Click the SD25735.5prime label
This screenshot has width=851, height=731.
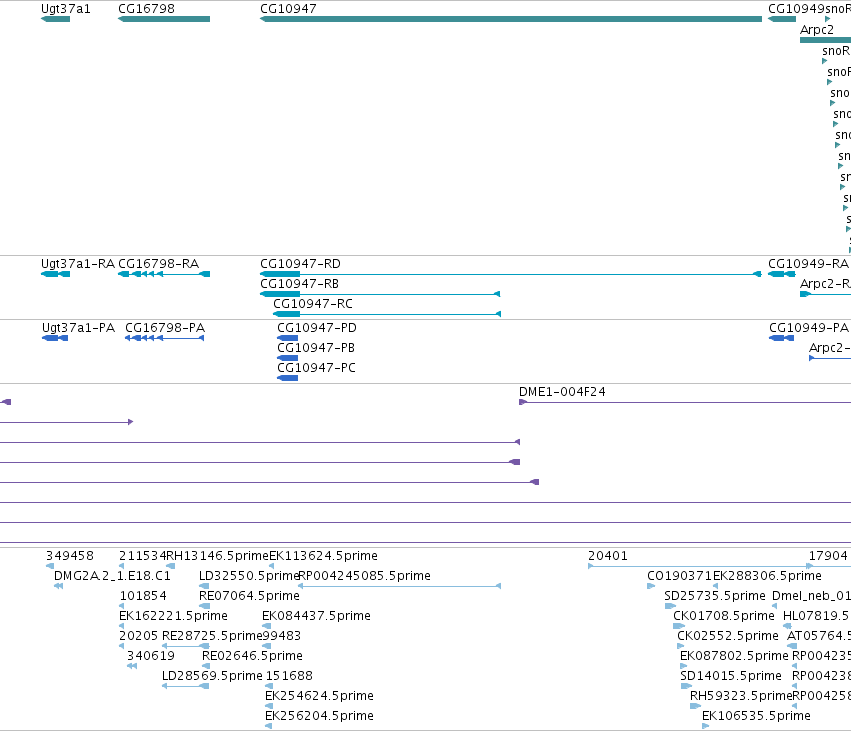[715, 596]
